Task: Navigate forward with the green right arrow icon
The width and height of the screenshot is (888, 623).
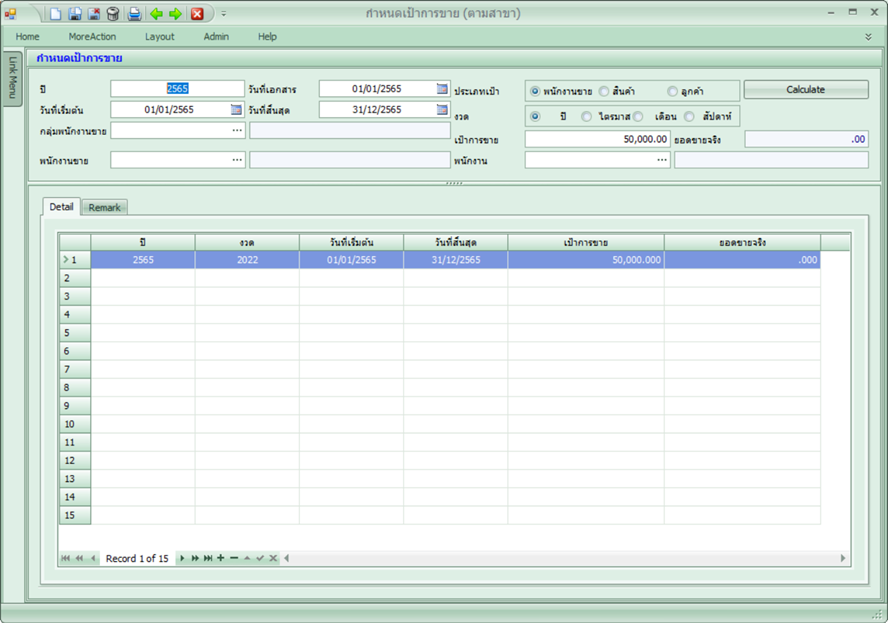Action: pyautogui.click(x=175, y=13)
